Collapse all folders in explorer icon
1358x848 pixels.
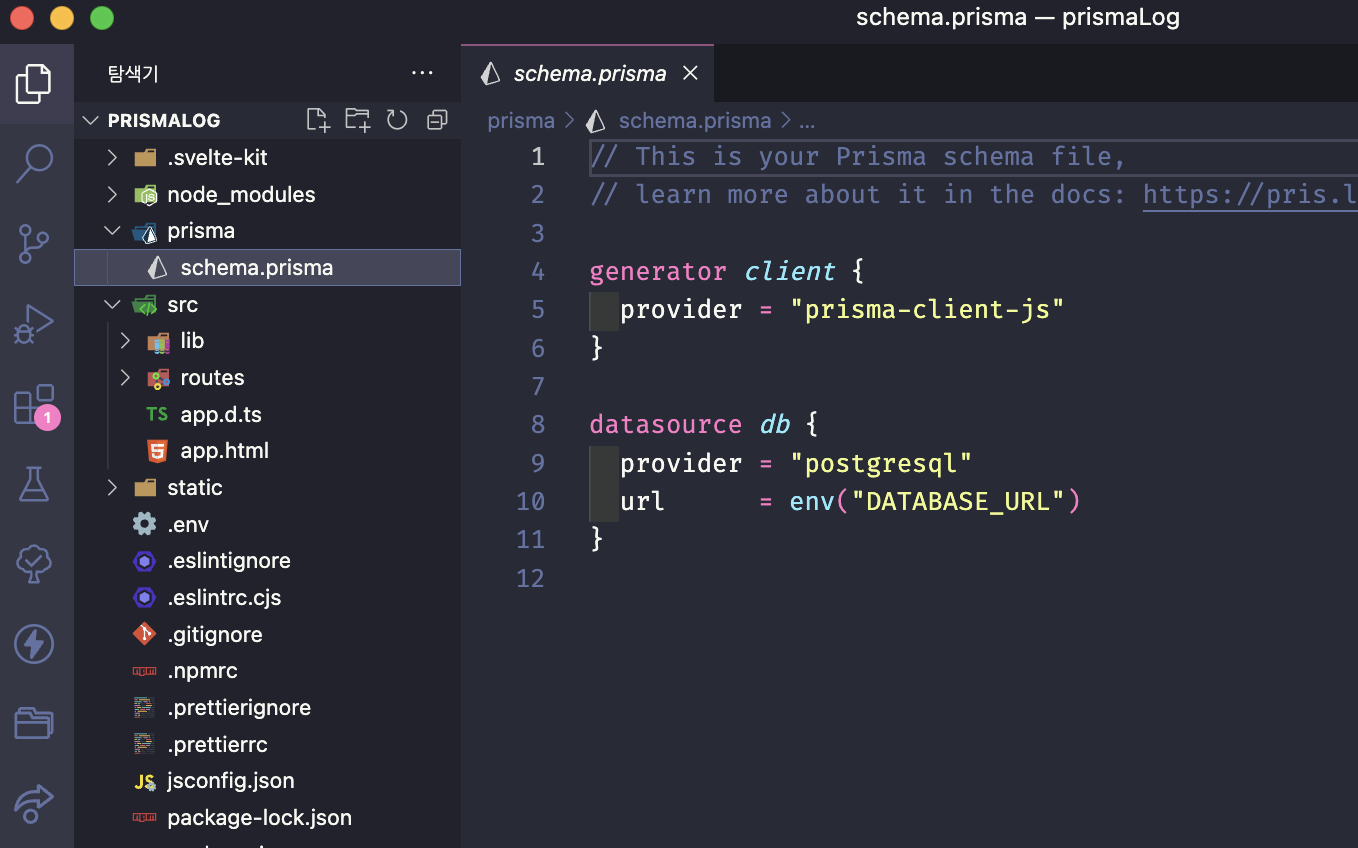click(437, 120)
